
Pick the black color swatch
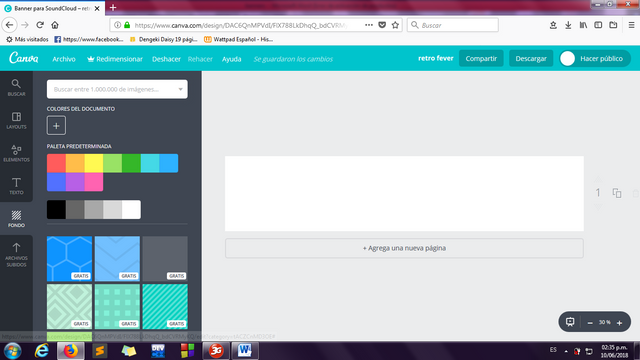tap(56, 209)
